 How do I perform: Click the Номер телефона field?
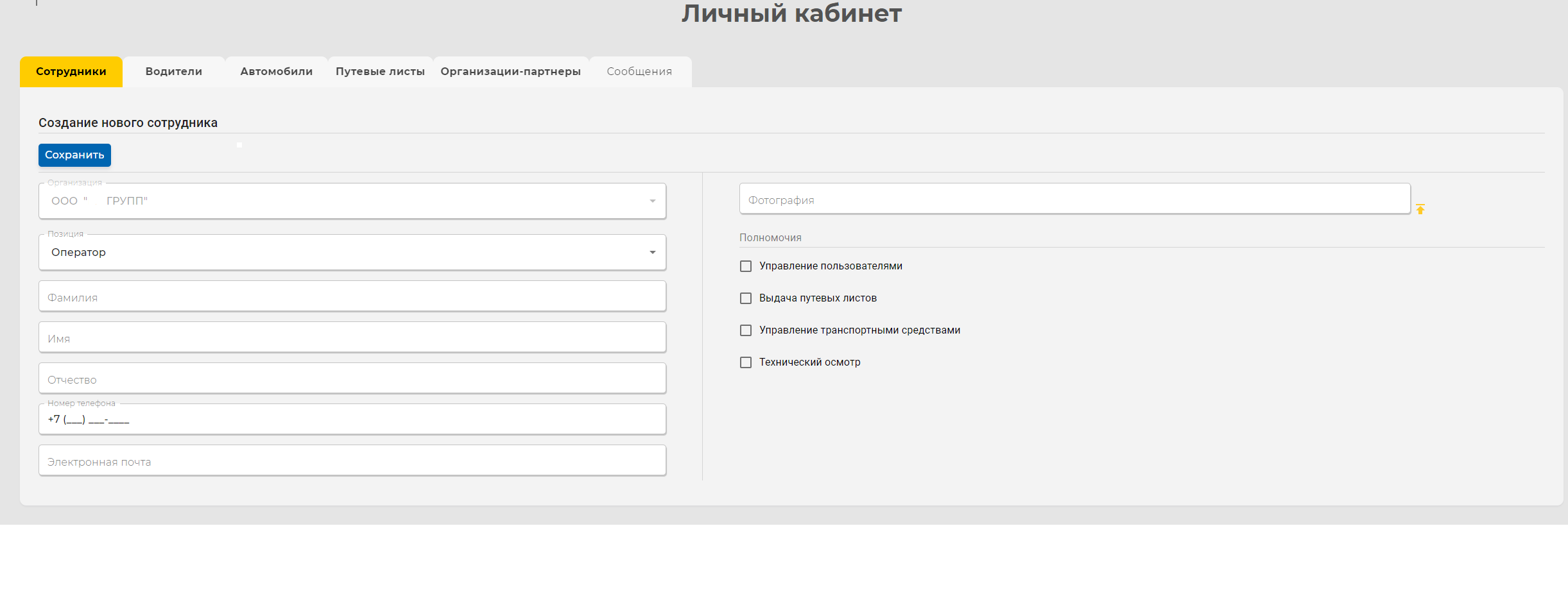(x=352, y=420)
